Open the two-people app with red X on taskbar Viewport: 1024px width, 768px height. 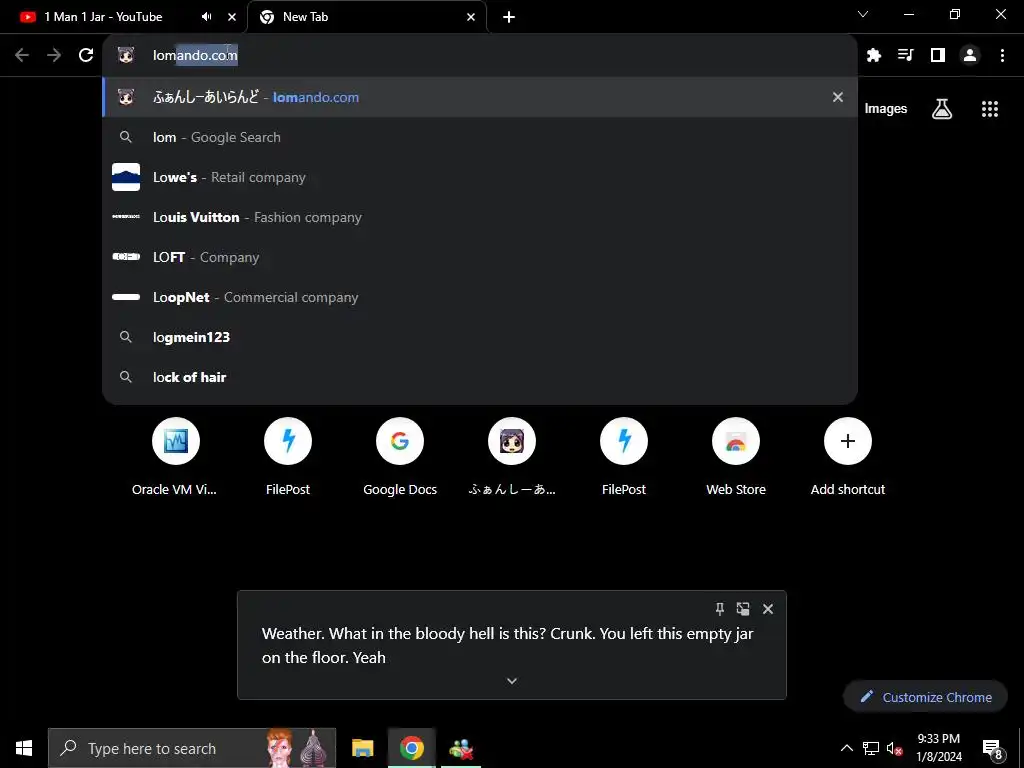(x=461, y=748)
